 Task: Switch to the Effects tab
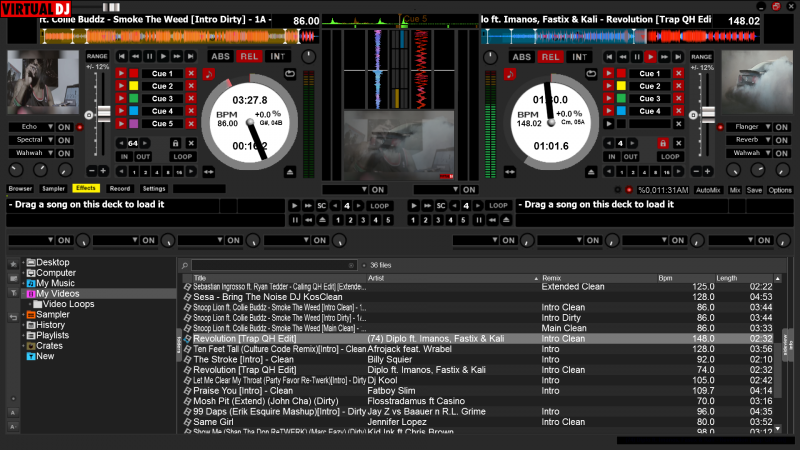[86, 188]
